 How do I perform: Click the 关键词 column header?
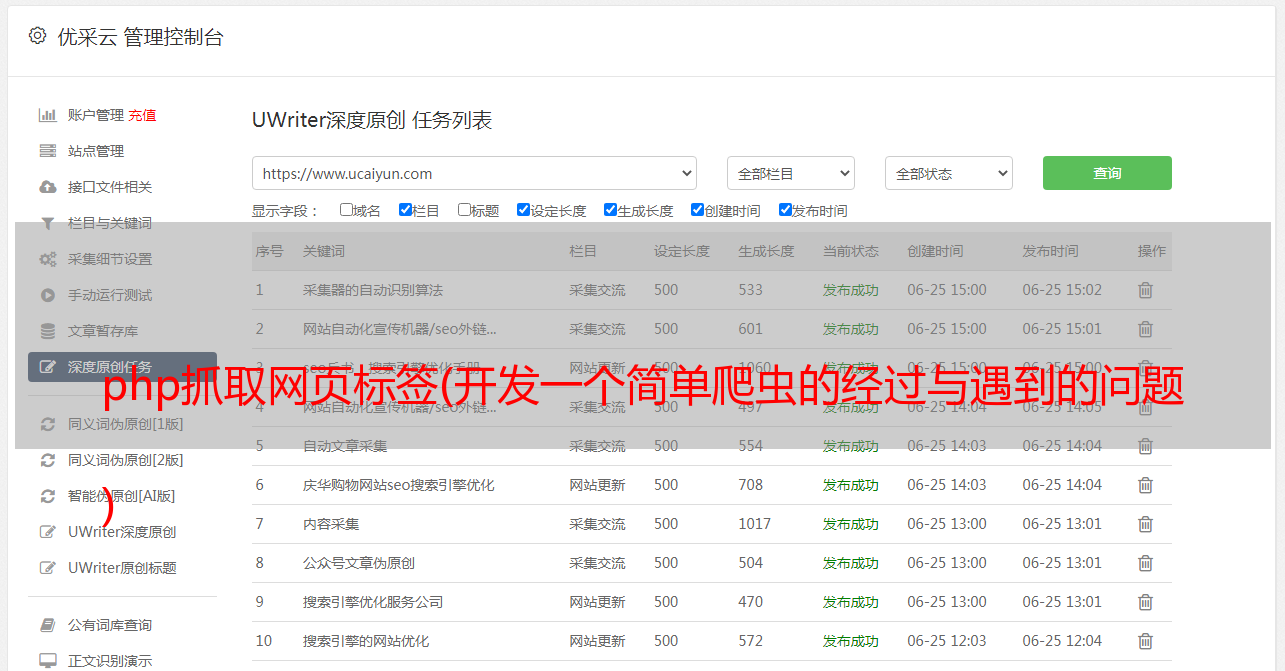(x=324, y=251)
